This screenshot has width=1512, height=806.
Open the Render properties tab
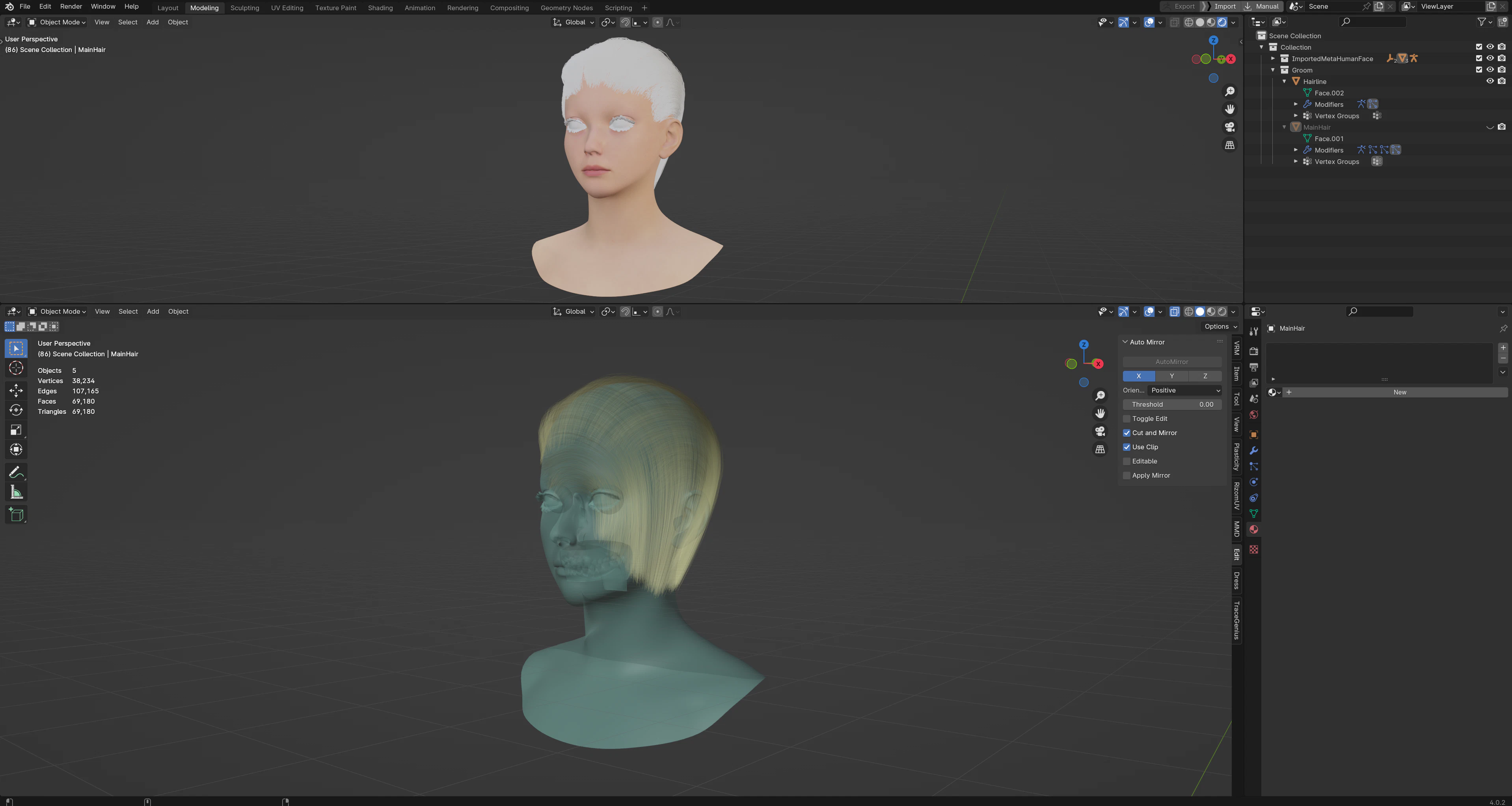click(1254, 351)
